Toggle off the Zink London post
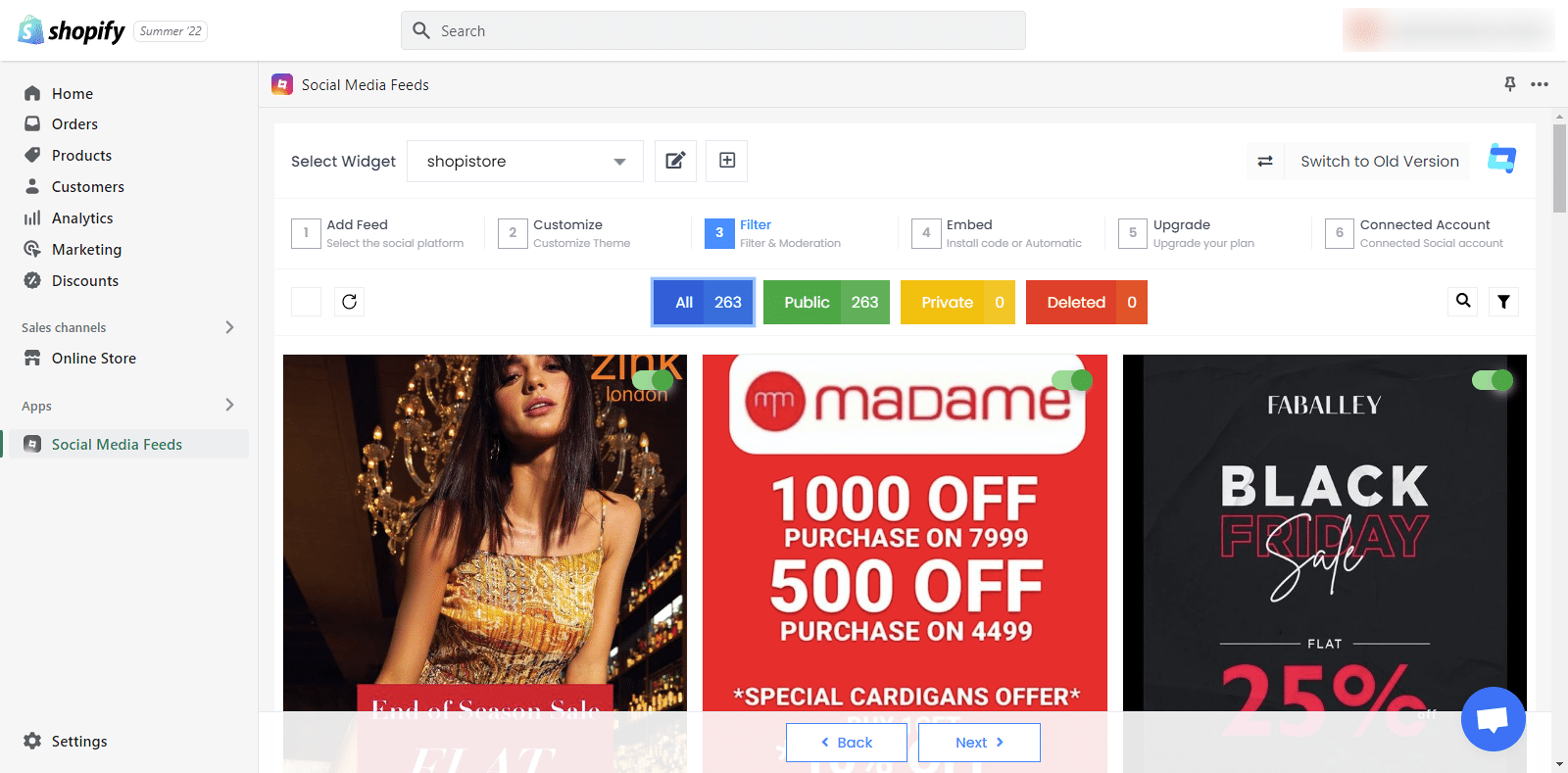 pyautogui.click(x=654, y=380)
